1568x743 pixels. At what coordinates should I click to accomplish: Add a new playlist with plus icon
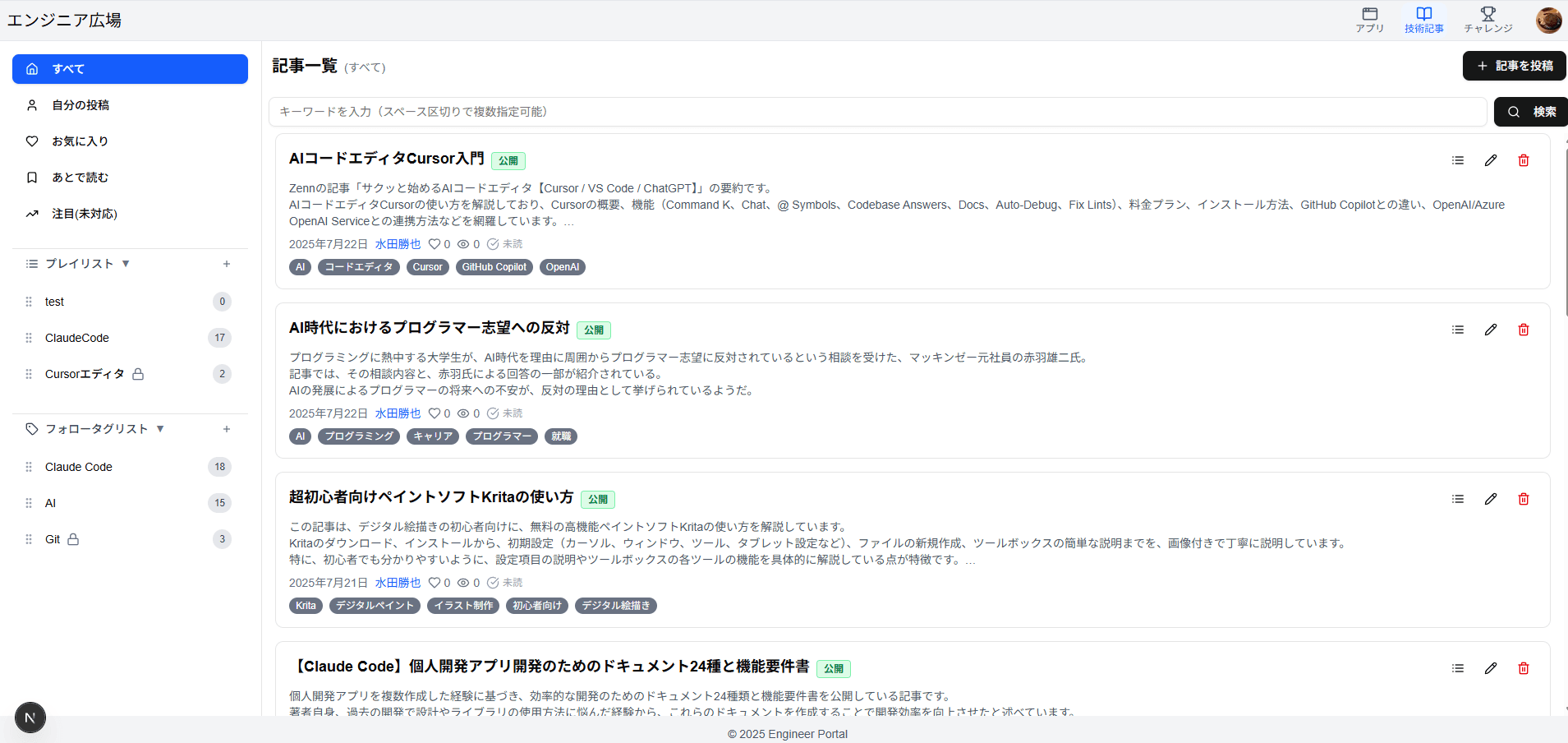point(227,264)
